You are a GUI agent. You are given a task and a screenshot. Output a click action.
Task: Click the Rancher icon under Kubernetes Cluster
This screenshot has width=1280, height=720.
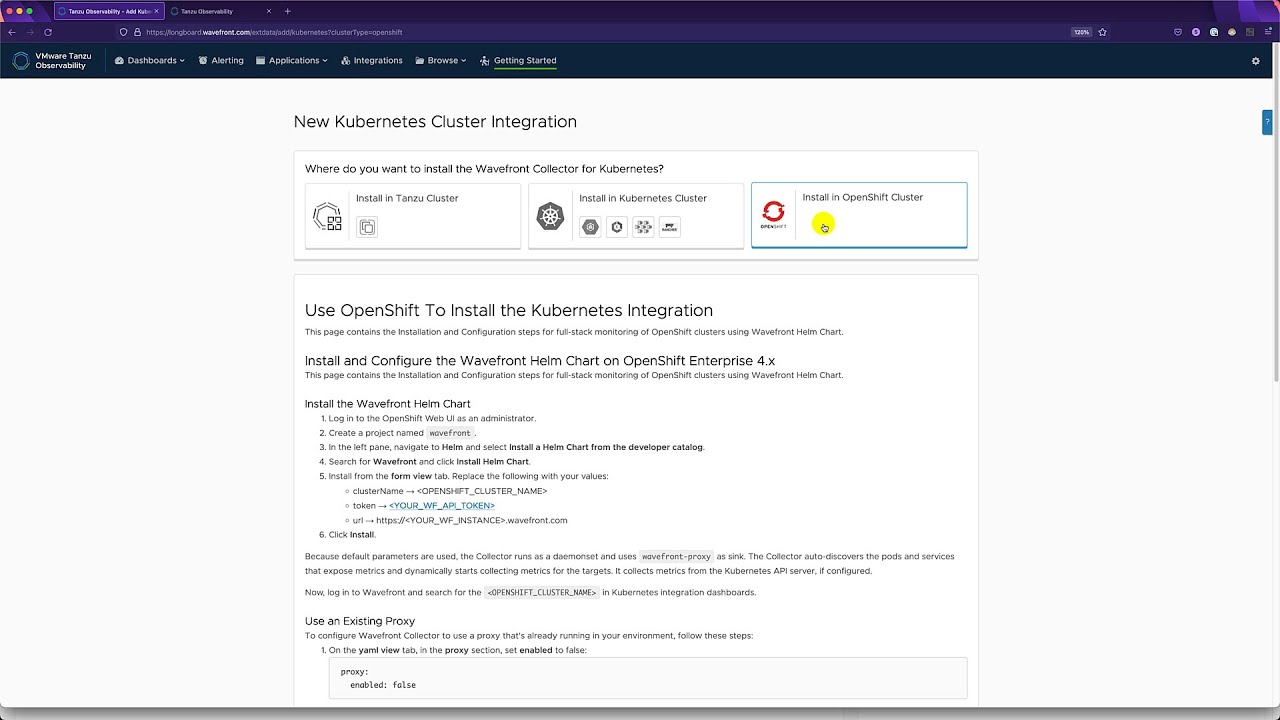tap(670, 227)
